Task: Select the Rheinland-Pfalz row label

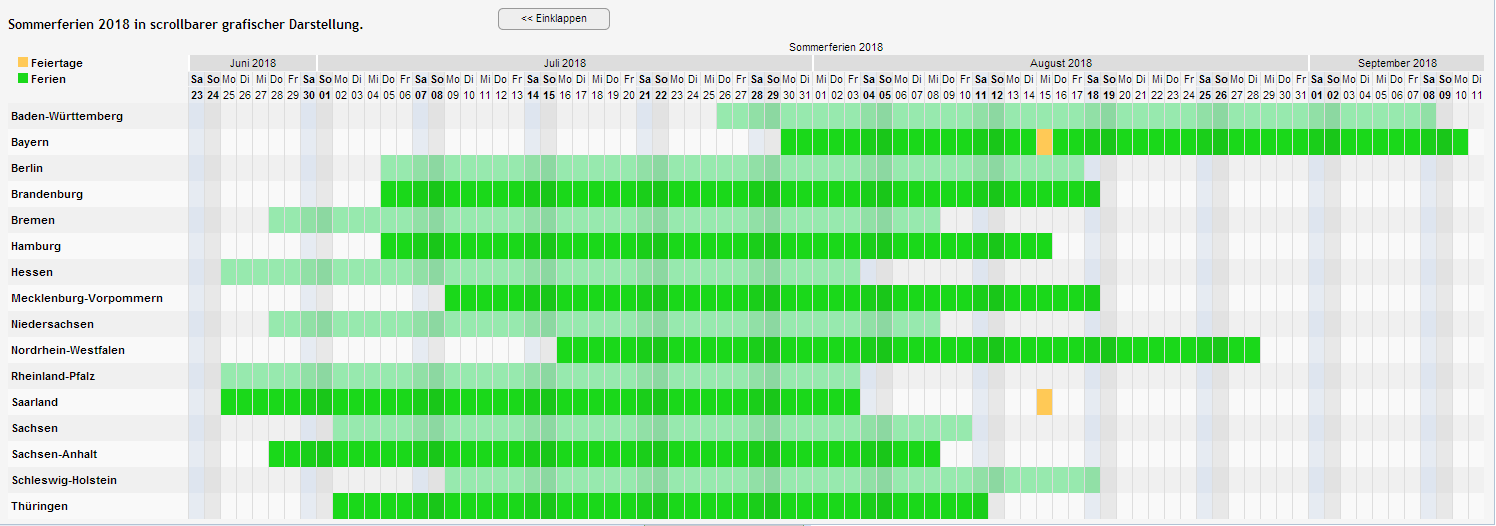Action: coord(53,376)
